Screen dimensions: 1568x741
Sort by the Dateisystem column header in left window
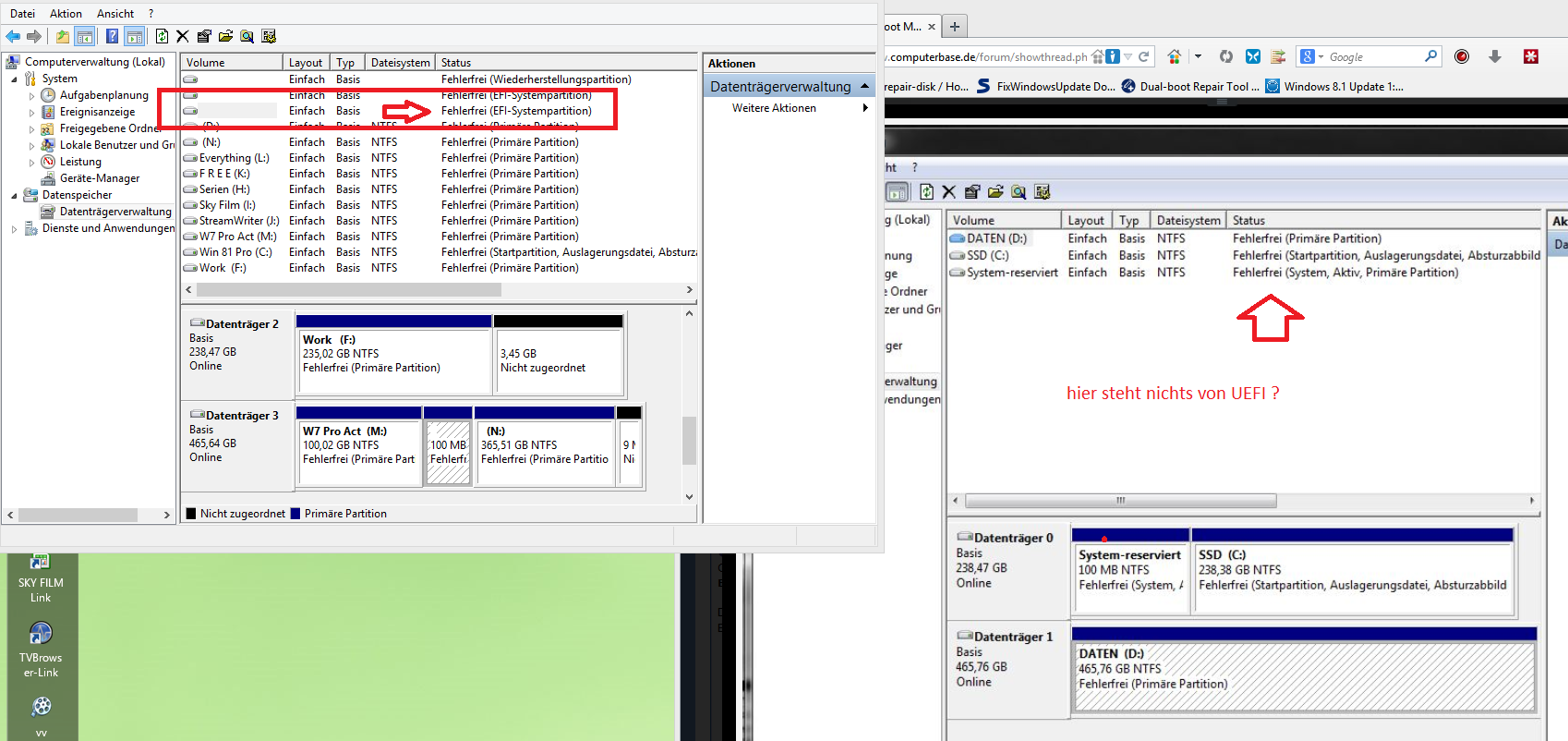(x=400, y=63)
